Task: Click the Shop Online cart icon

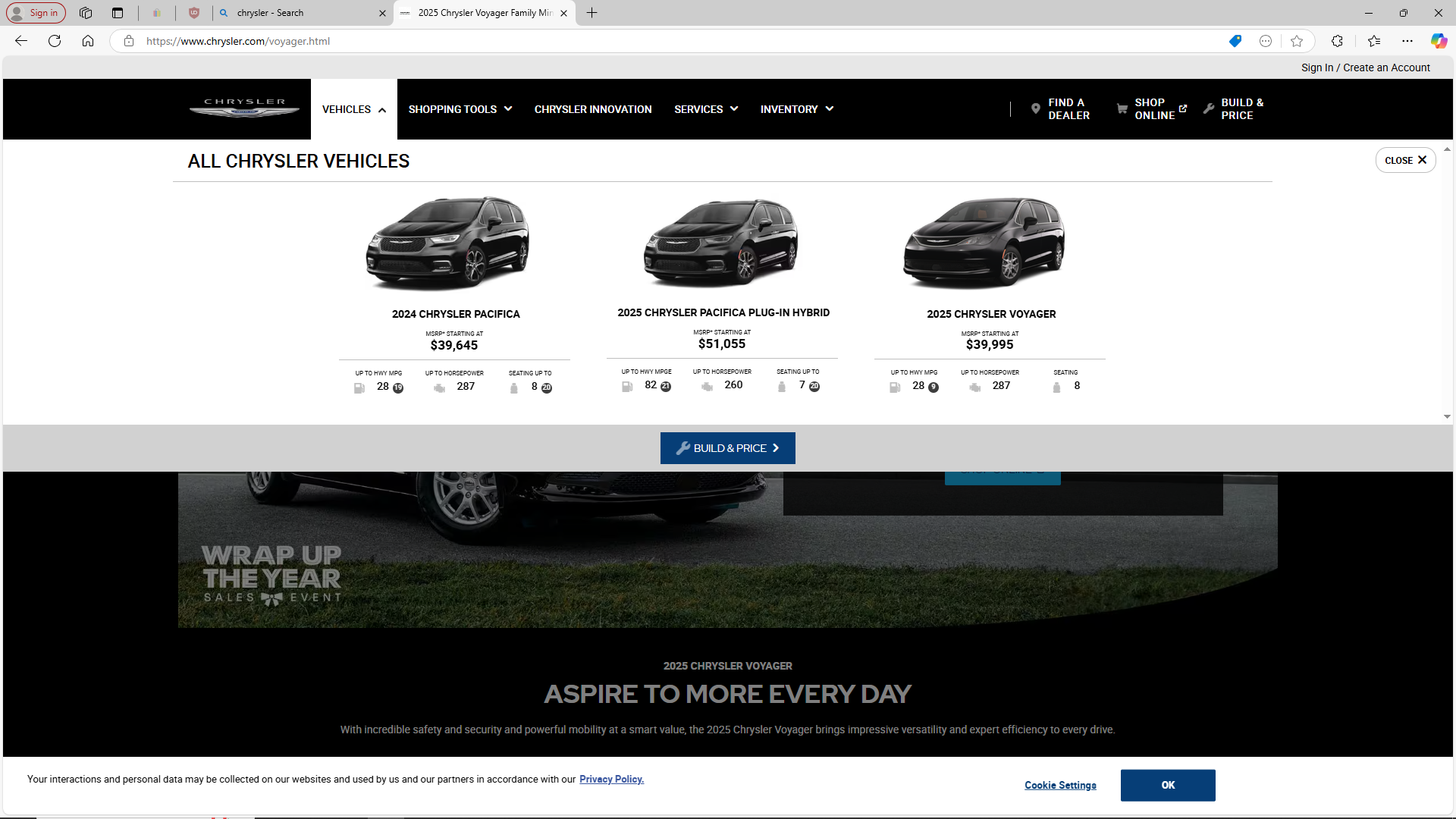Action: (x=1122, y=109)
